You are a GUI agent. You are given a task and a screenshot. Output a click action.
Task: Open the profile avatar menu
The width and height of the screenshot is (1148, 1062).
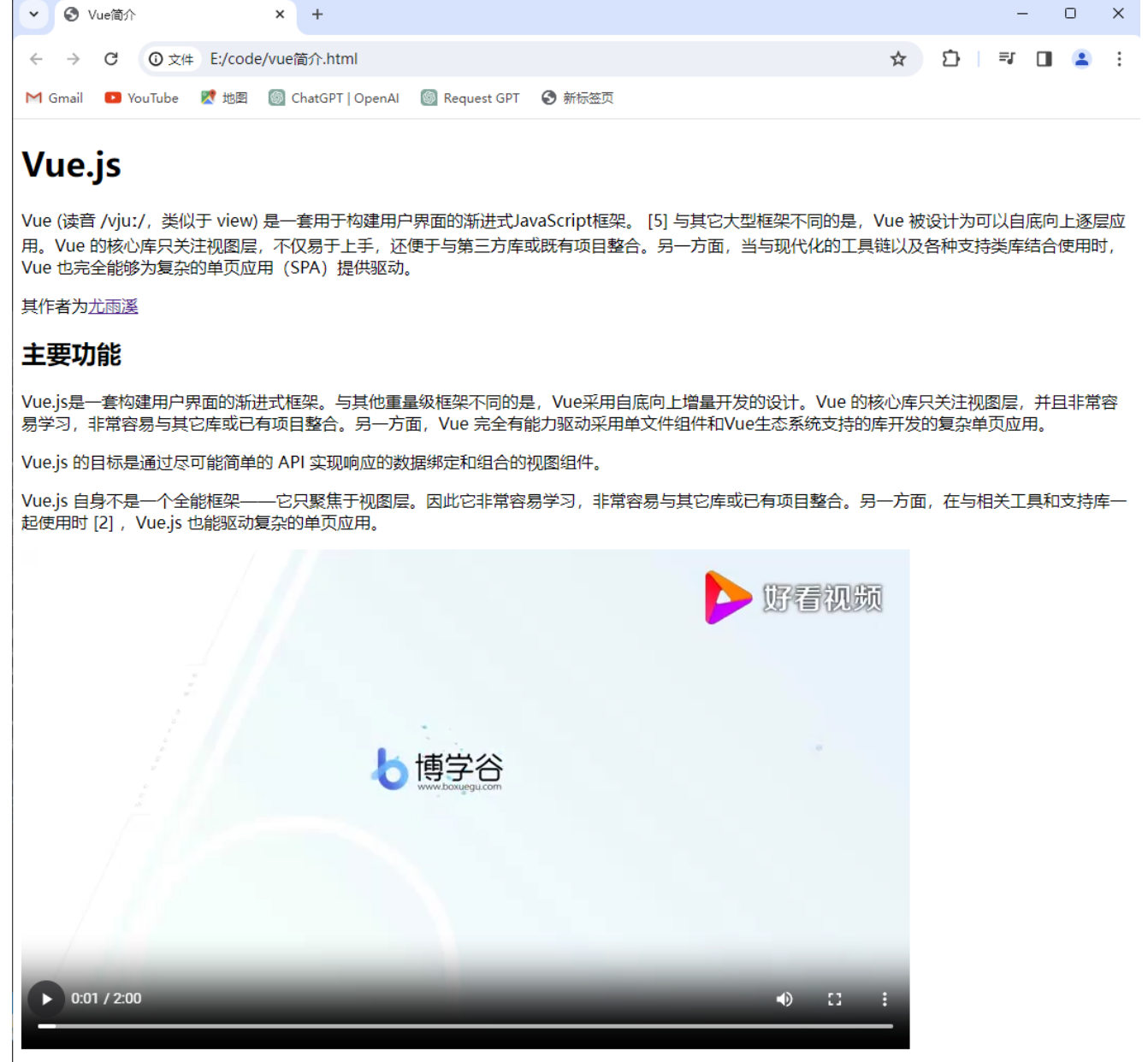(1082, 59)
